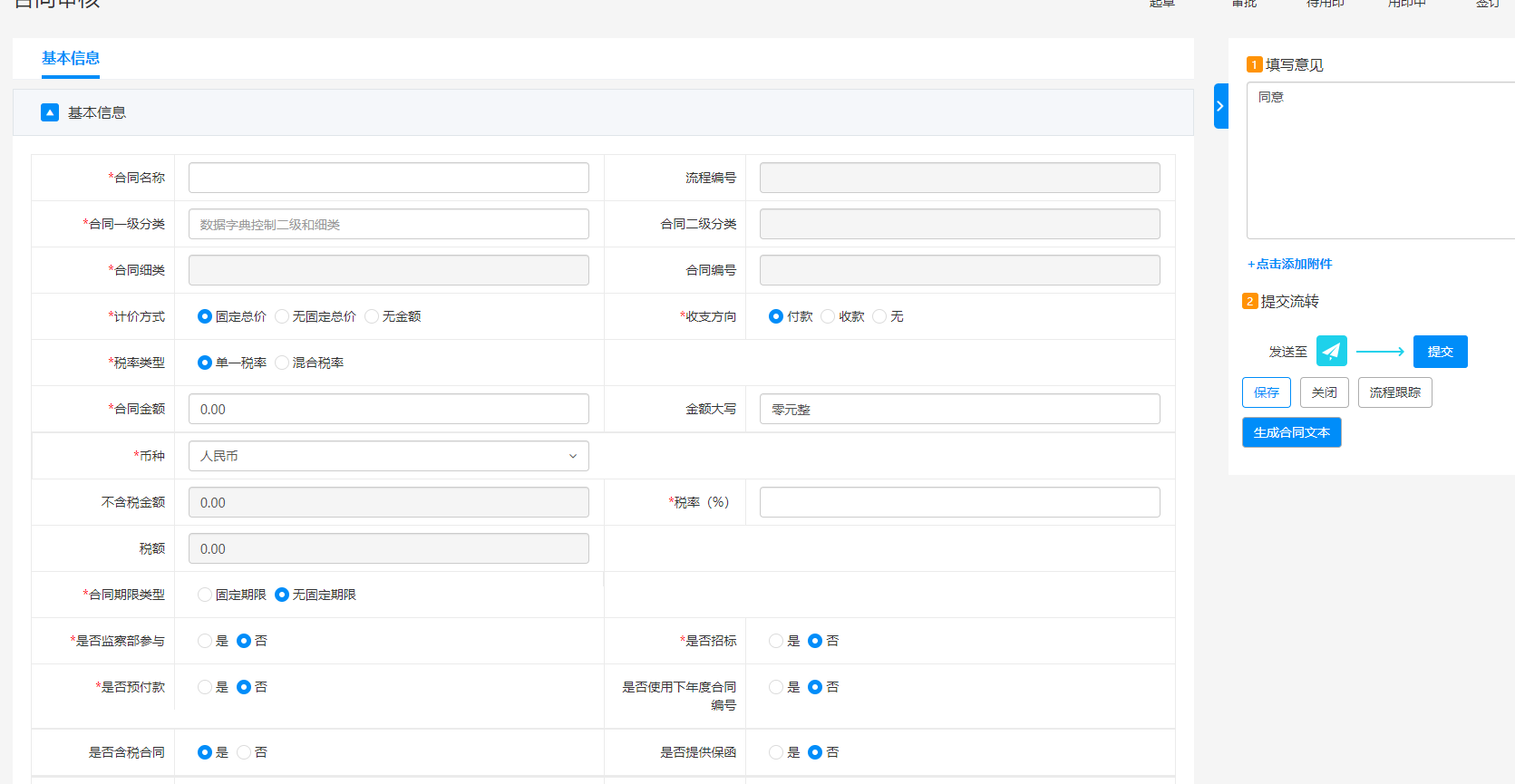Click the 填写意见 step heading
The width and height of the screenshot is (1515, 784).
[x=1294, y=64]
